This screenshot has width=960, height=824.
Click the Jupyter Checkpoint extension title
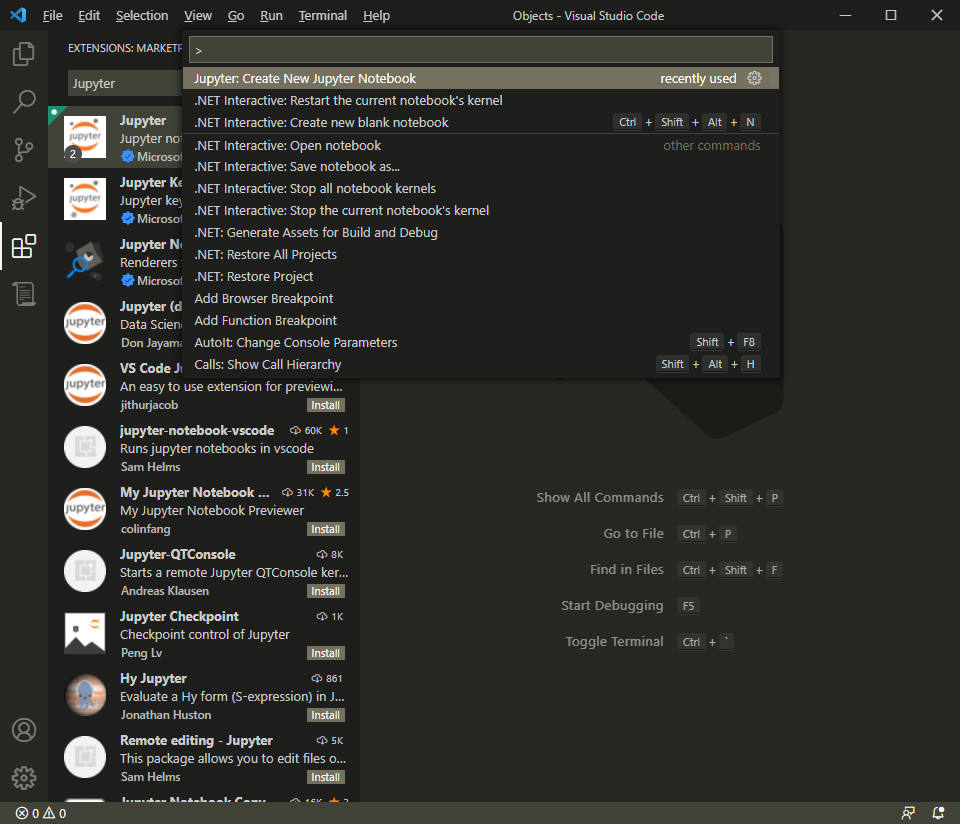click(x=179, y=616)
